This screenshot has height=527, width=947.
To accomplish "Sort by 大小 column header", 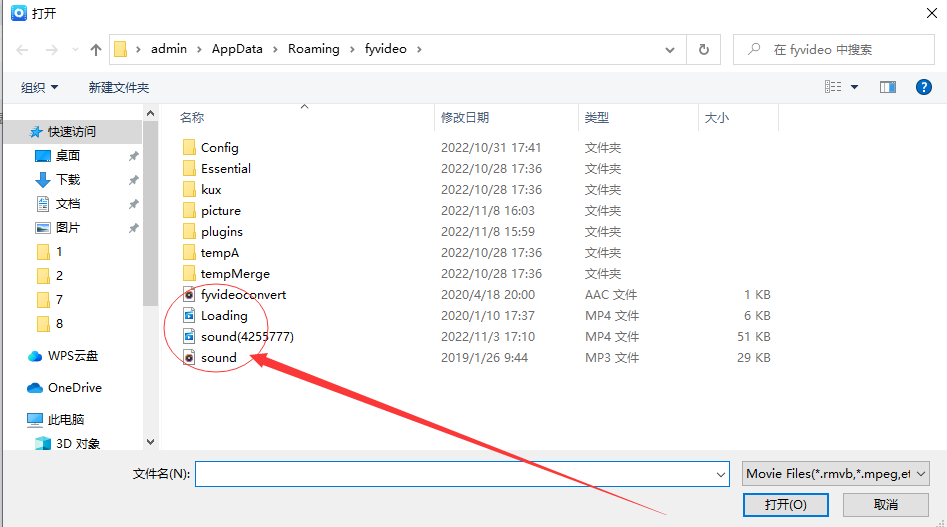I will [717, 118].
